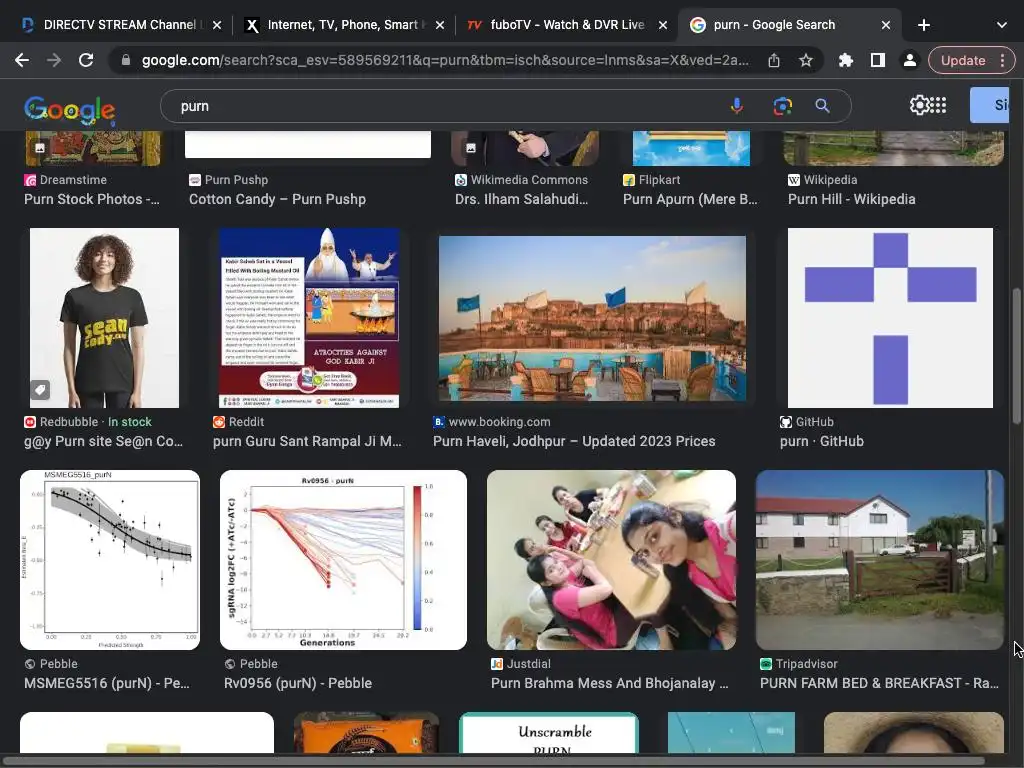Open the profile avatar icon

(909, 60)
